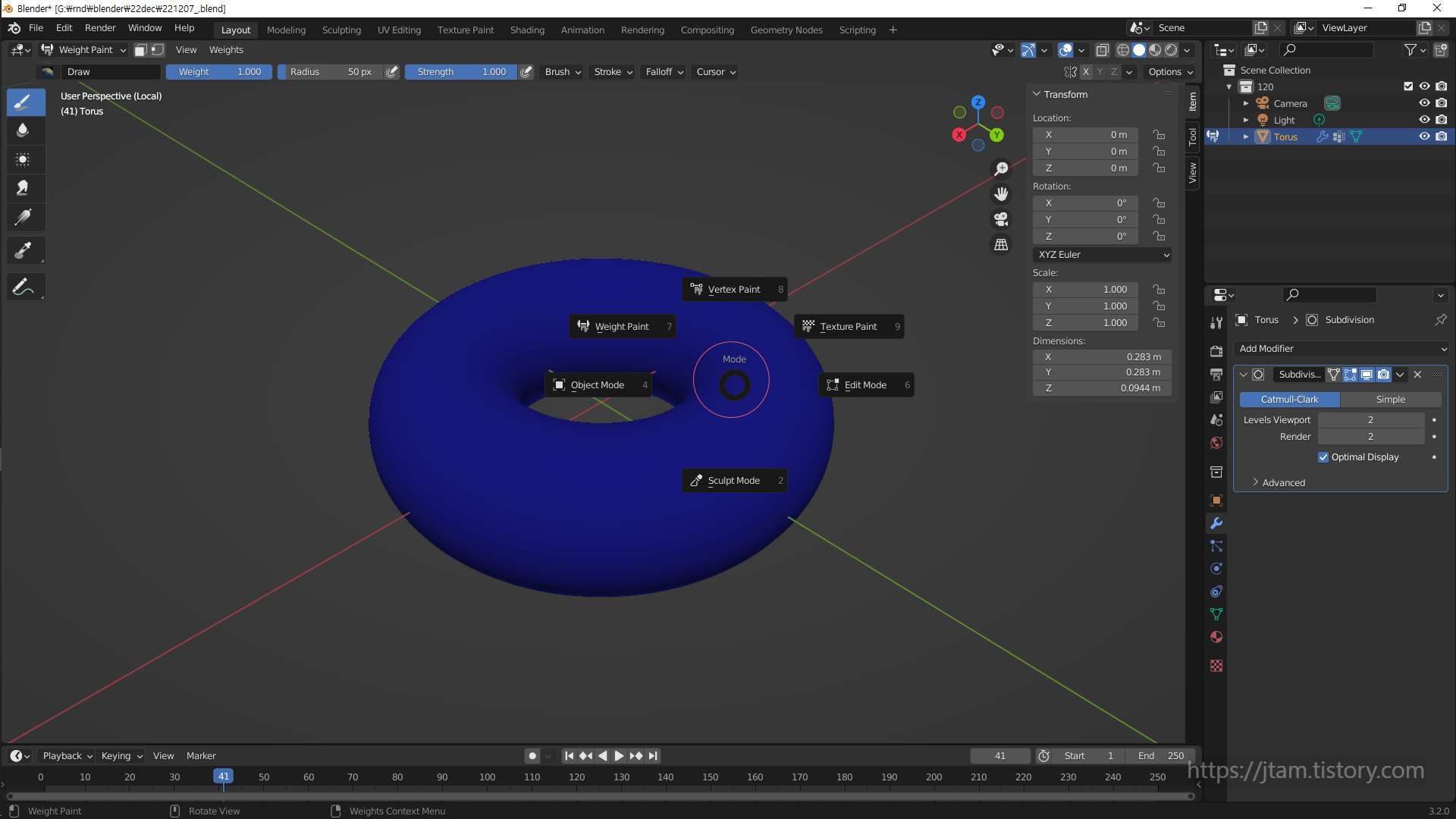
Task: Click the End frame field
Action: click(x=1160, y=756)
